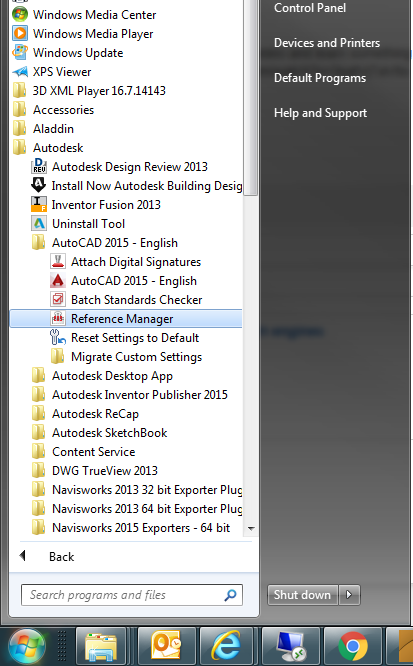Open Default Programs

pyautogui.click(x=320, y=78)
